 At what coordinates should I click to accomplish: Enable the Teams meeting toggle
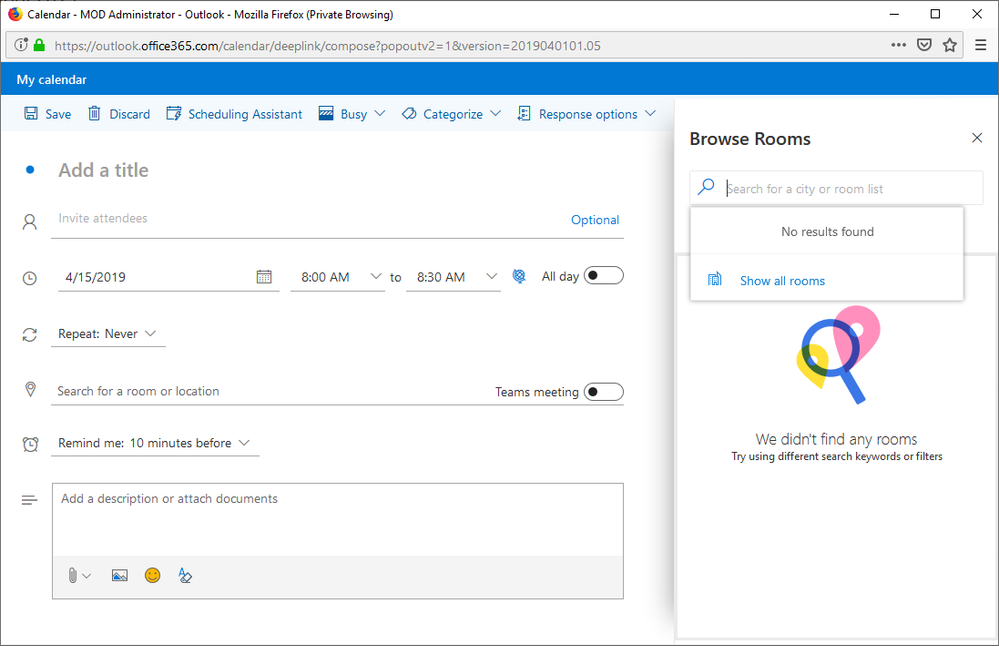click(x=603, y=392)
